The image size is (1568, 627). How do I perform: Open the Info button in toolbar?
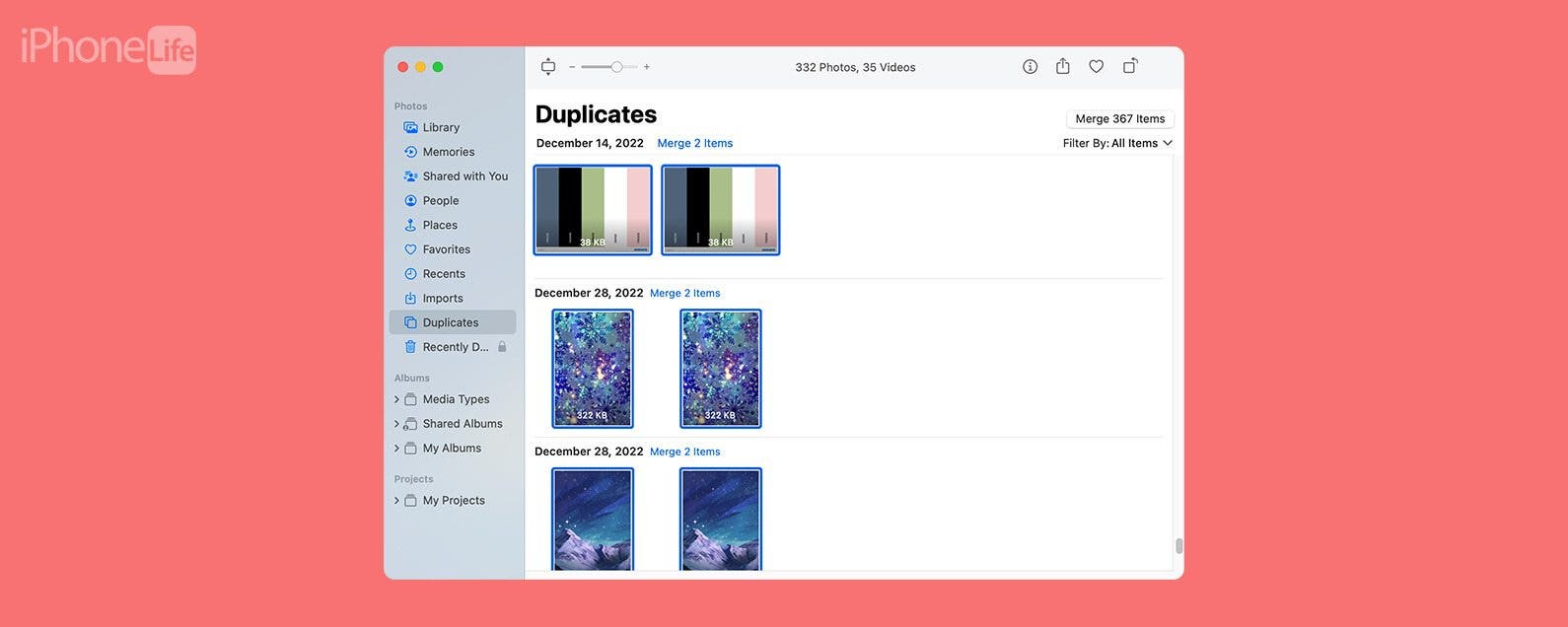1030,67
